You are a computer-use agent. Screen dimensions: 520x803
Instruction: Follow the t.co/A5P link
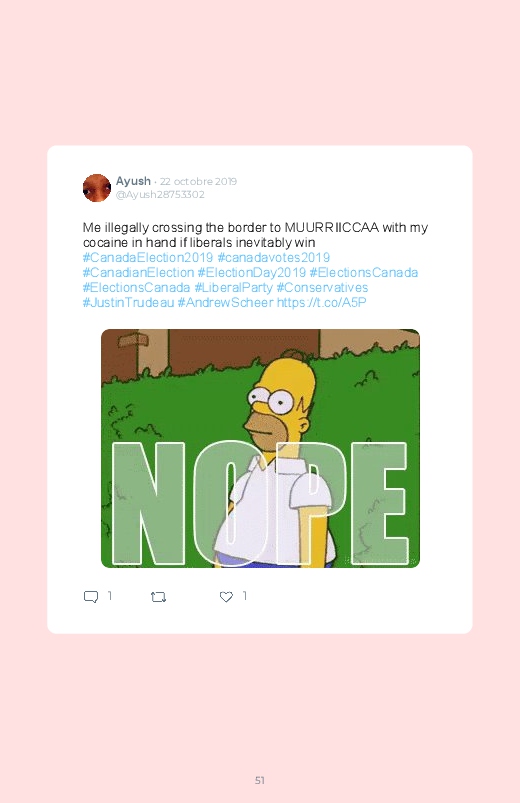(322, 303)
